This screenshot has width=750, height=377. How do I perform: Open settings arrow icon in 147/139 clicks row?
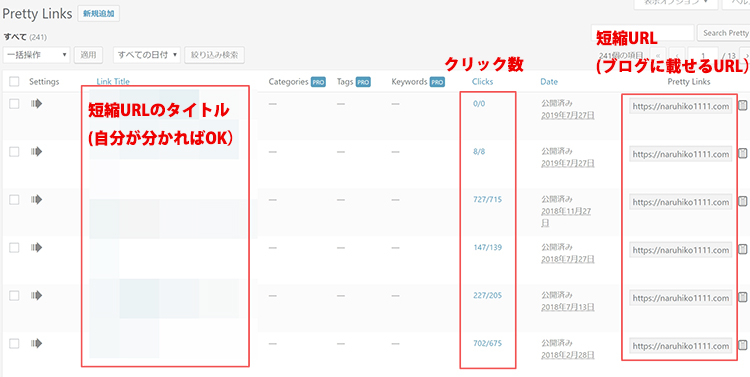pos(36,247)
